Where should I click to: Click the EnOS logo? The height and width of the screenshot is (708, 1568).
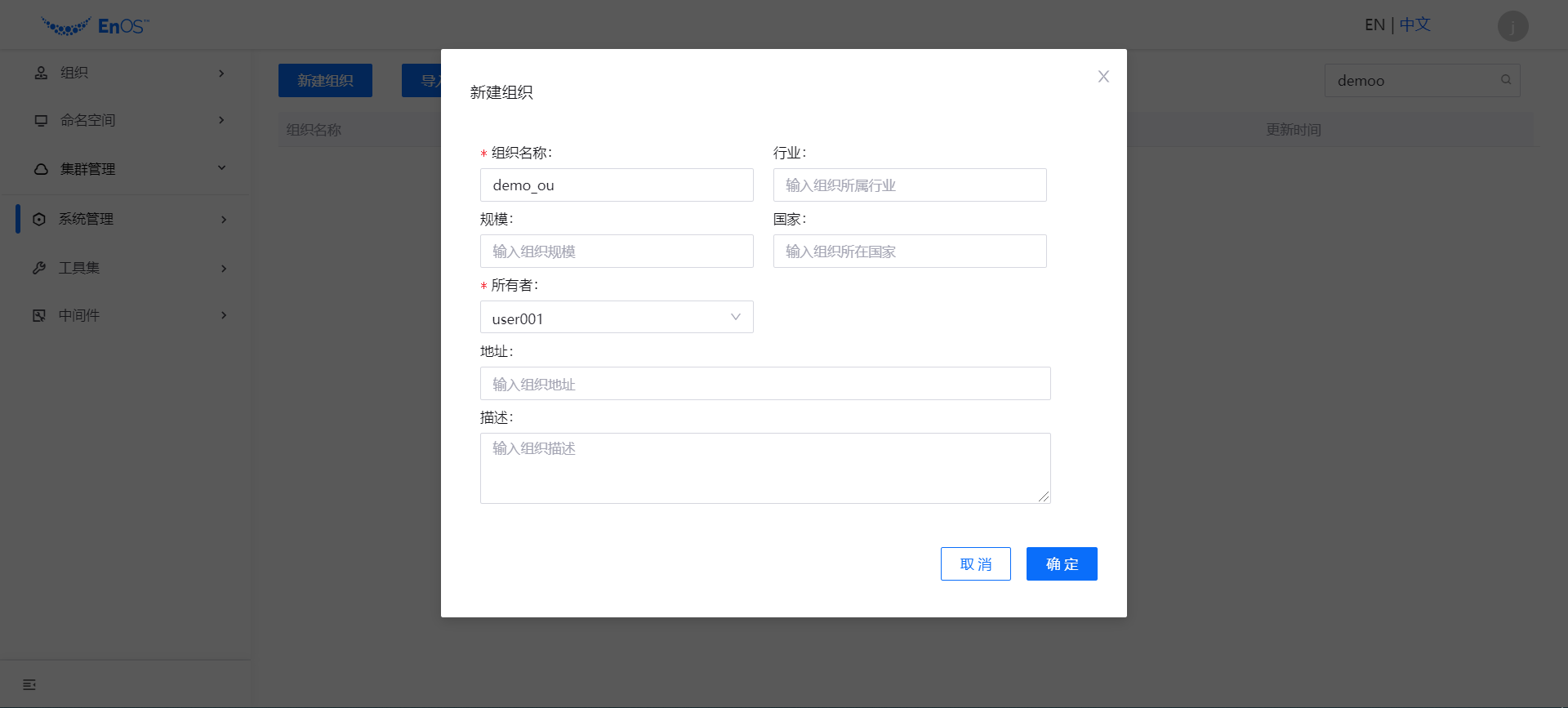pyautogui.click(x=95, y=26)
